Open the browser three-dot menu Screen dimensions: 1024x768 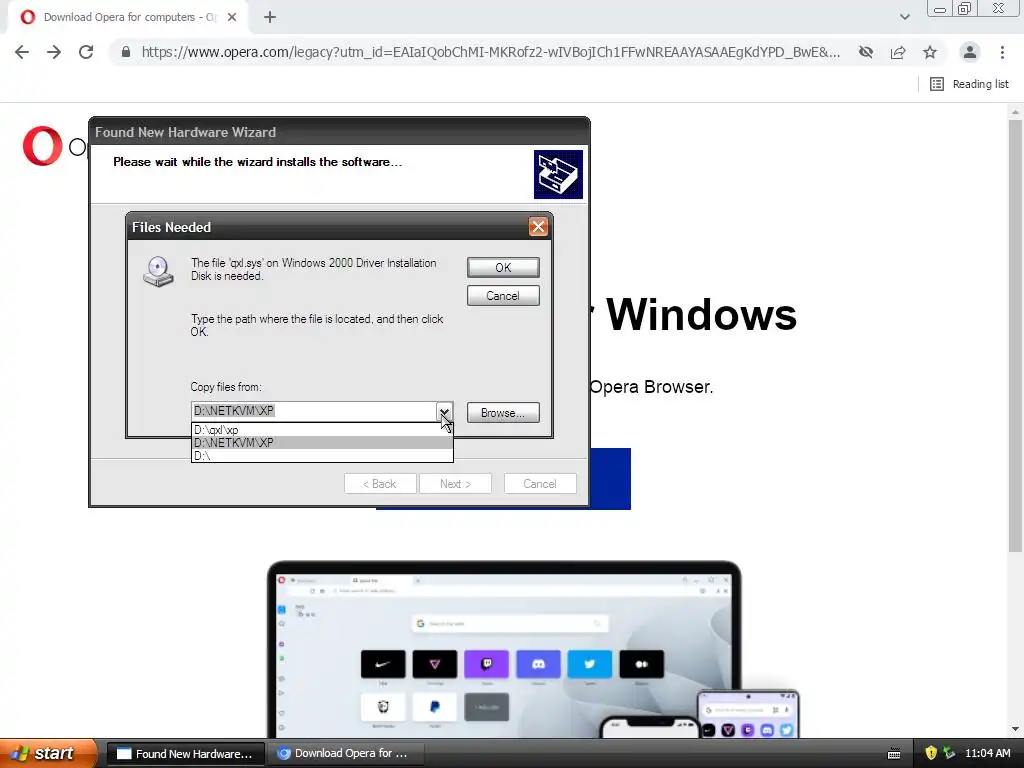(x=1002, y=52)
